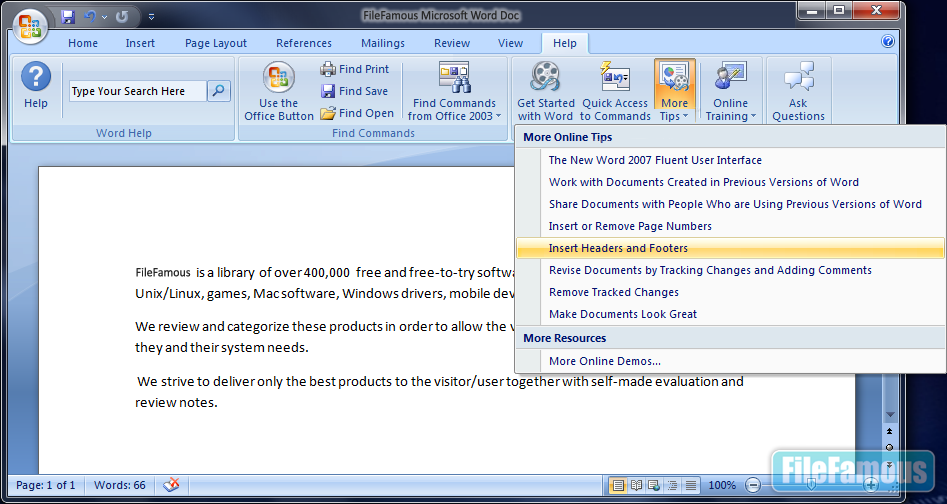Click paragraph starting 'We review and categorize'
The height and width of the screenshot is (504, 947).
coord(325,337)
